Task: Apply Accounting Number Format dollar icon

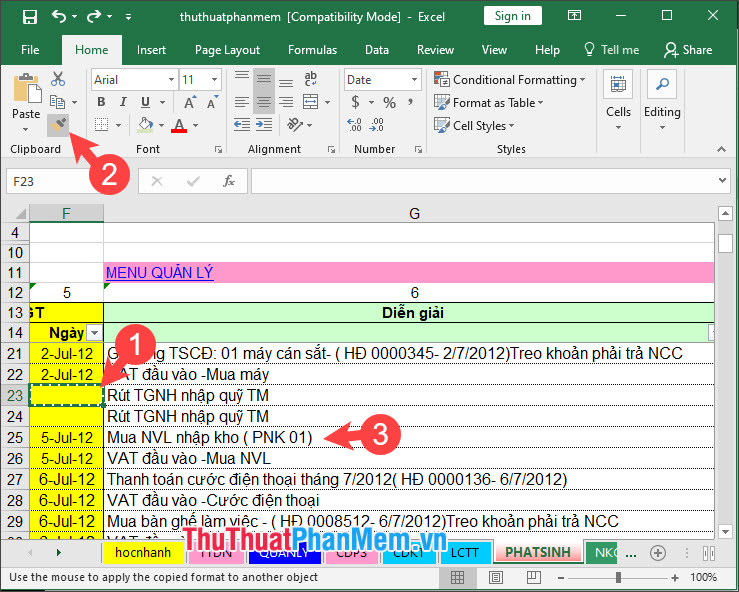Action: [356, 102]
